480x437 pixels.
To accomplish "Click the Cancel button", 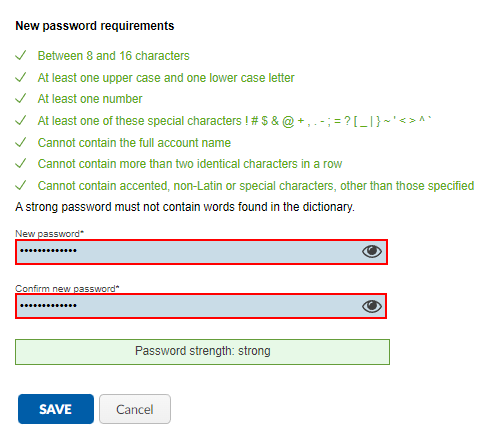I will [135, 409].
